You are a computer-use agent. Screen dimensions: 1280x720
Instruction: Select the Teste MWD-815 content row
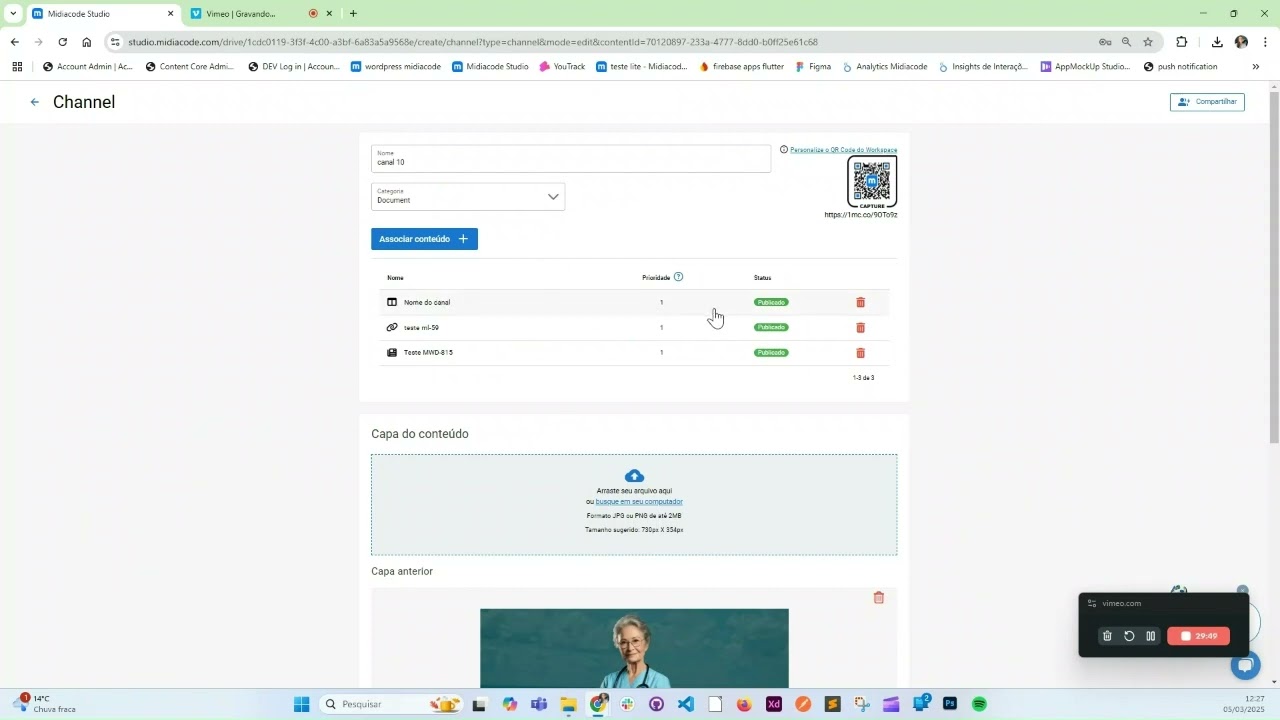tap(634, 352)
